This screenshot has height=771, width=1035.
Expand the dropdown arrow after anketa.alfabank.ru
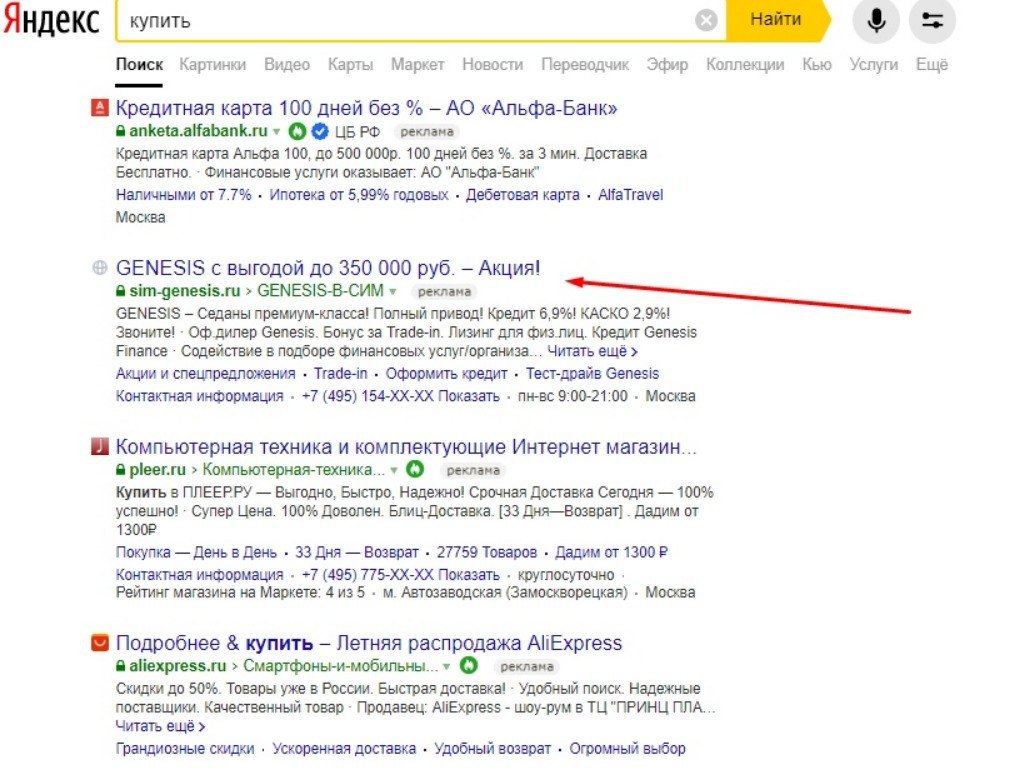click(x=277, y=131)
